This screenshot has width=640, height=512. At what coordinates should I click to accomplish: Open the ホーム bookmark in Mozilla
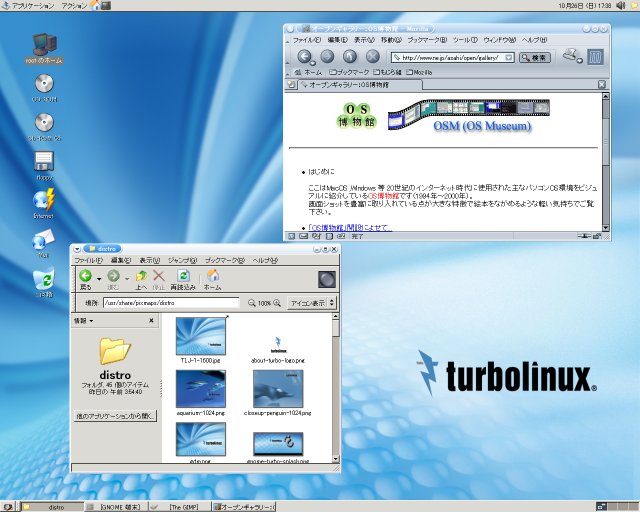[x=309, y=72]
